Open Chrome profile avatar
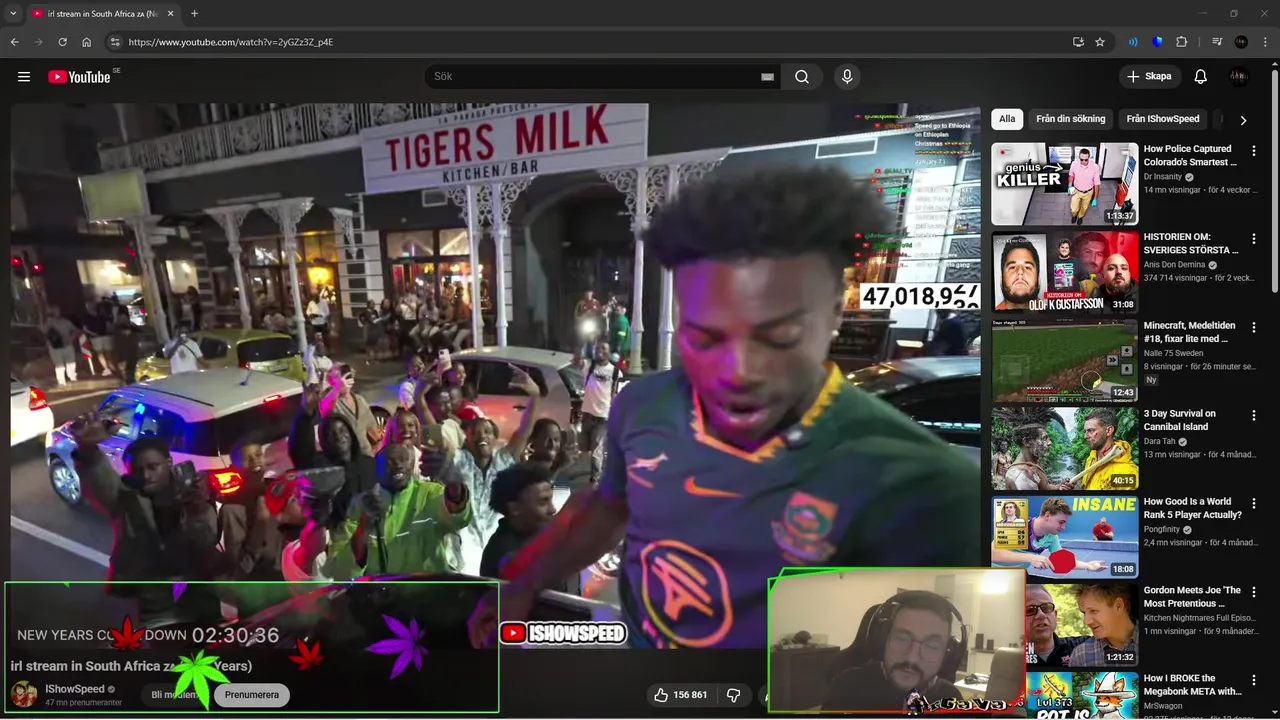Viewport: 1280px width, 720px height. point(1241,42)
